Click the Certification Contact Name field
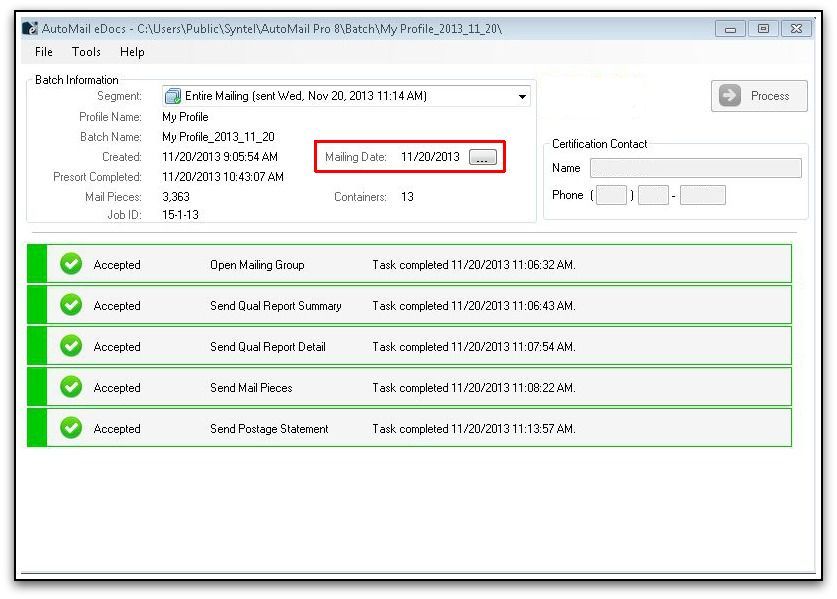 click(x=696, y=168)
